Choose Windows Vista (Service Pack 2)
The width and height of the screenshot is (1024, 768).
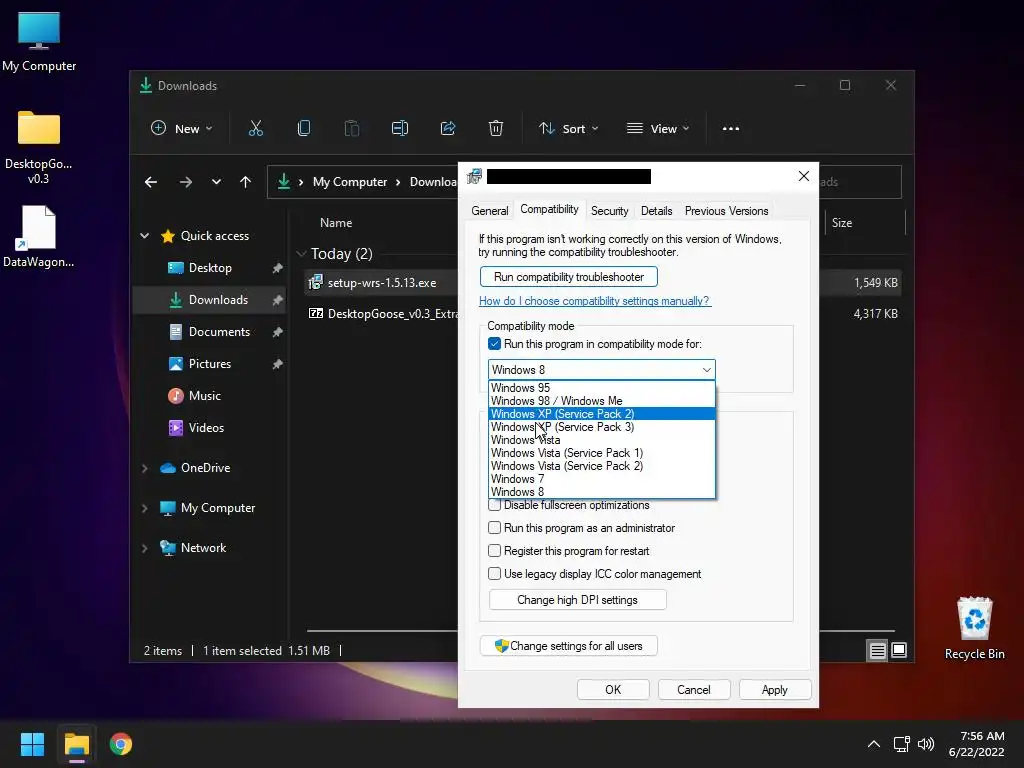[601, 466]
